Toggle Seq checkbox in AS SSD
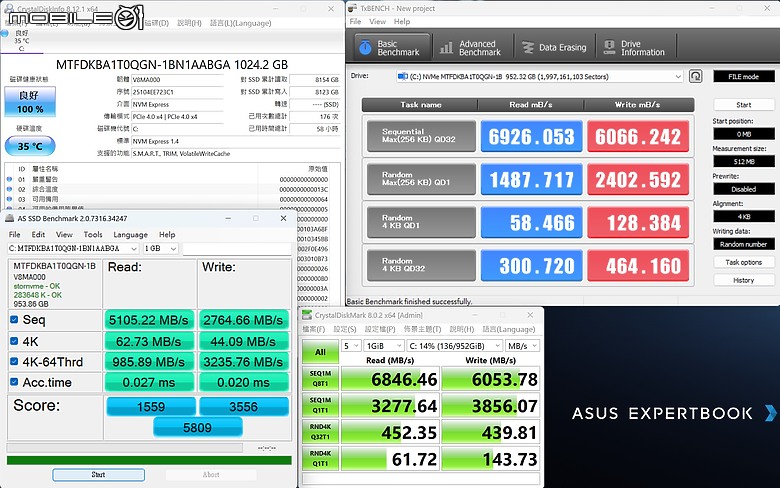 (x=14, y=319)
